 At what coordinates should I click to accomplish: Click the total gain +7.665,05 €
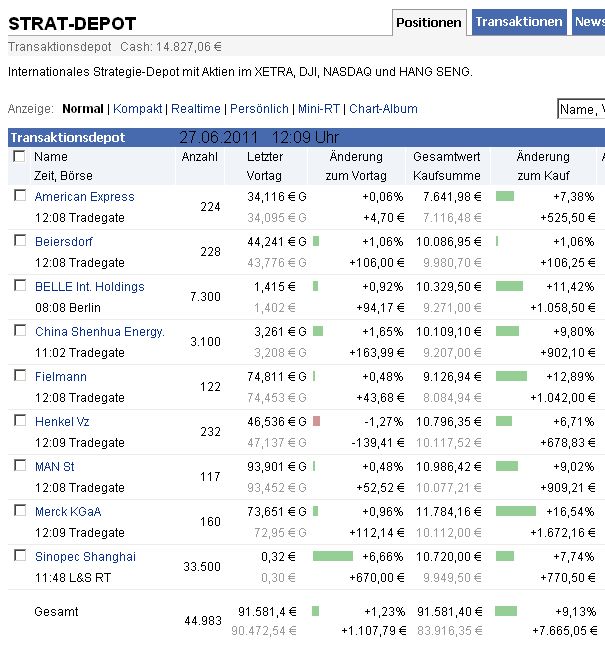pyautogui.click(x=565, y=631)
